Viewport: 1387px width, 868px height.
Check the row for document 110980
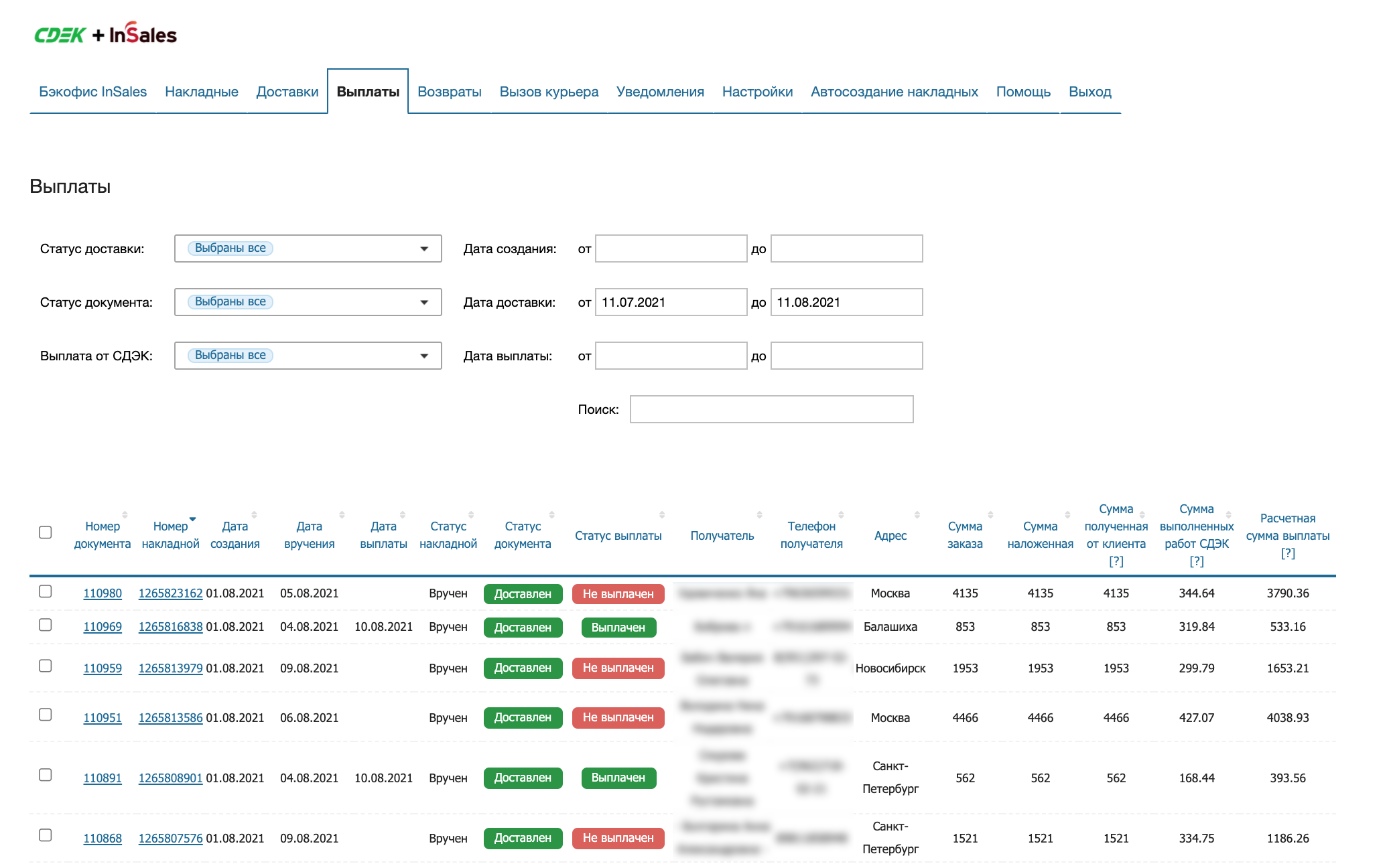click(46, 591)
